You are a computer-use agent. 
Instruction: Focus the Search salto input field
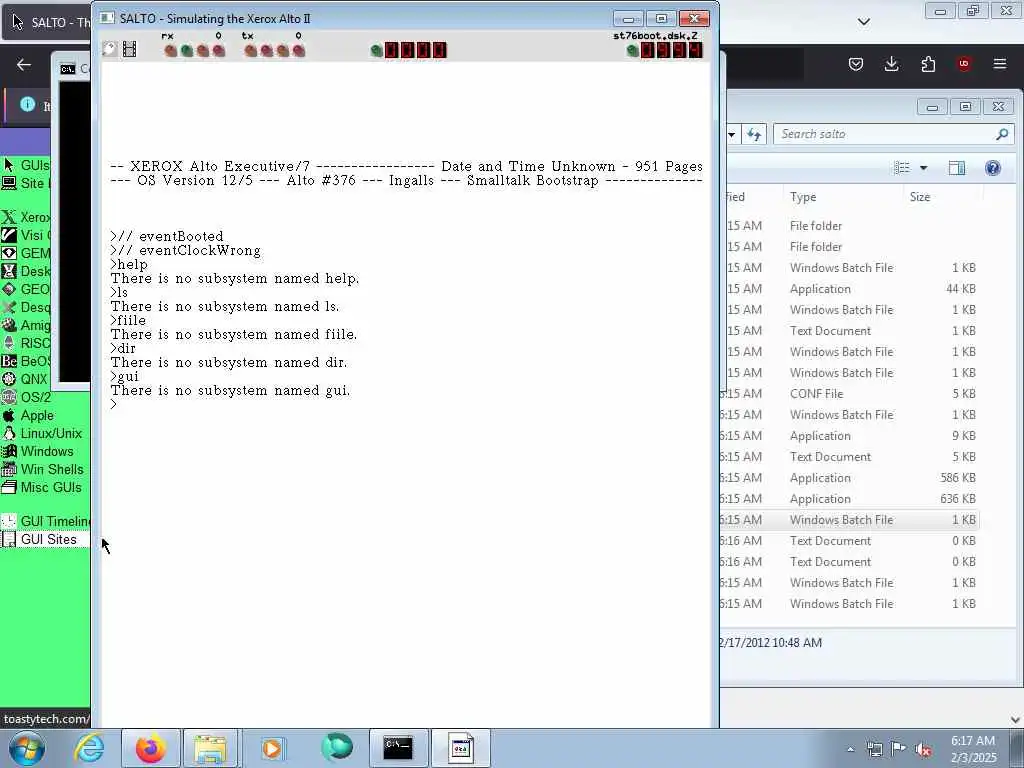point(894,134)
